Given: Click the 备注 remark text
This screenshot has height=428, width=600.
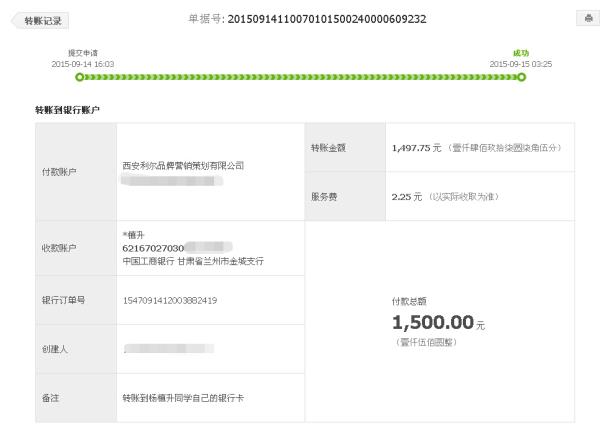Looking at the screenshot, I should pyautogui.click(x=183, y=398).
